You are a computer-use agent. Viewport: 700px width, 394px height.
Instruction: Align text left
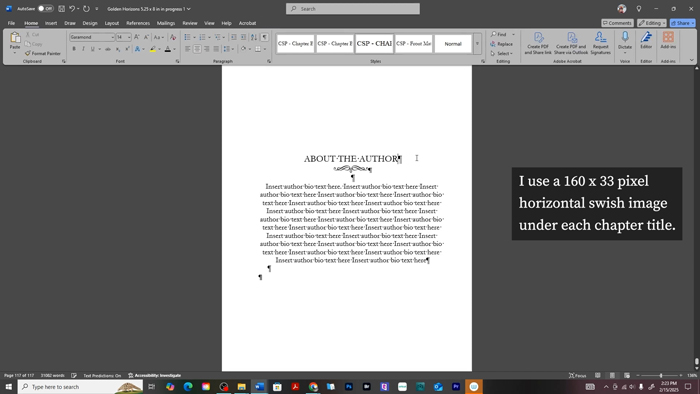pos(188,49)
